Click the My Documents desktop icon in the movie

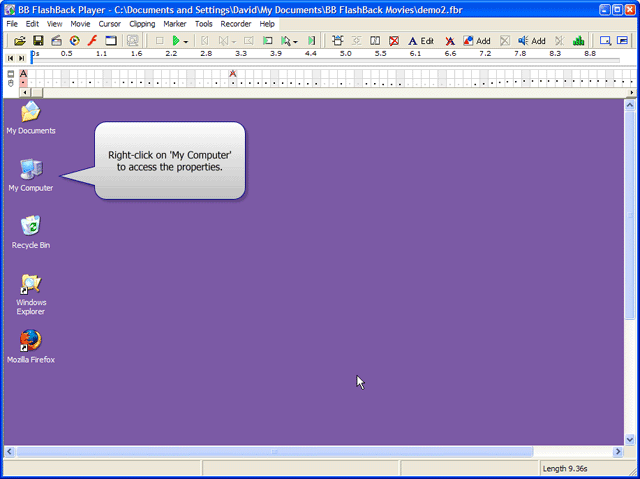pyautogui.click(x=31, y=118)
